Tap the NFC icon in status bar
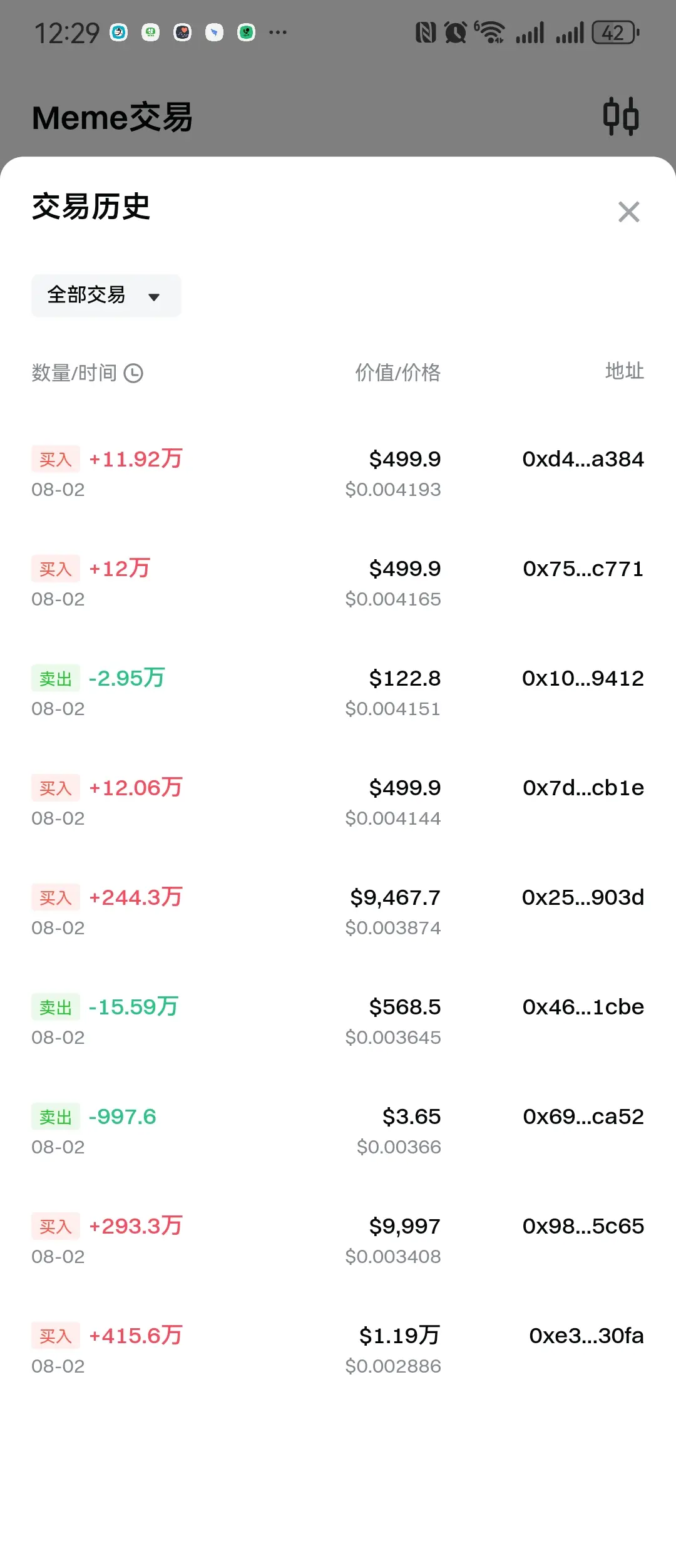 tap(426, 33)
